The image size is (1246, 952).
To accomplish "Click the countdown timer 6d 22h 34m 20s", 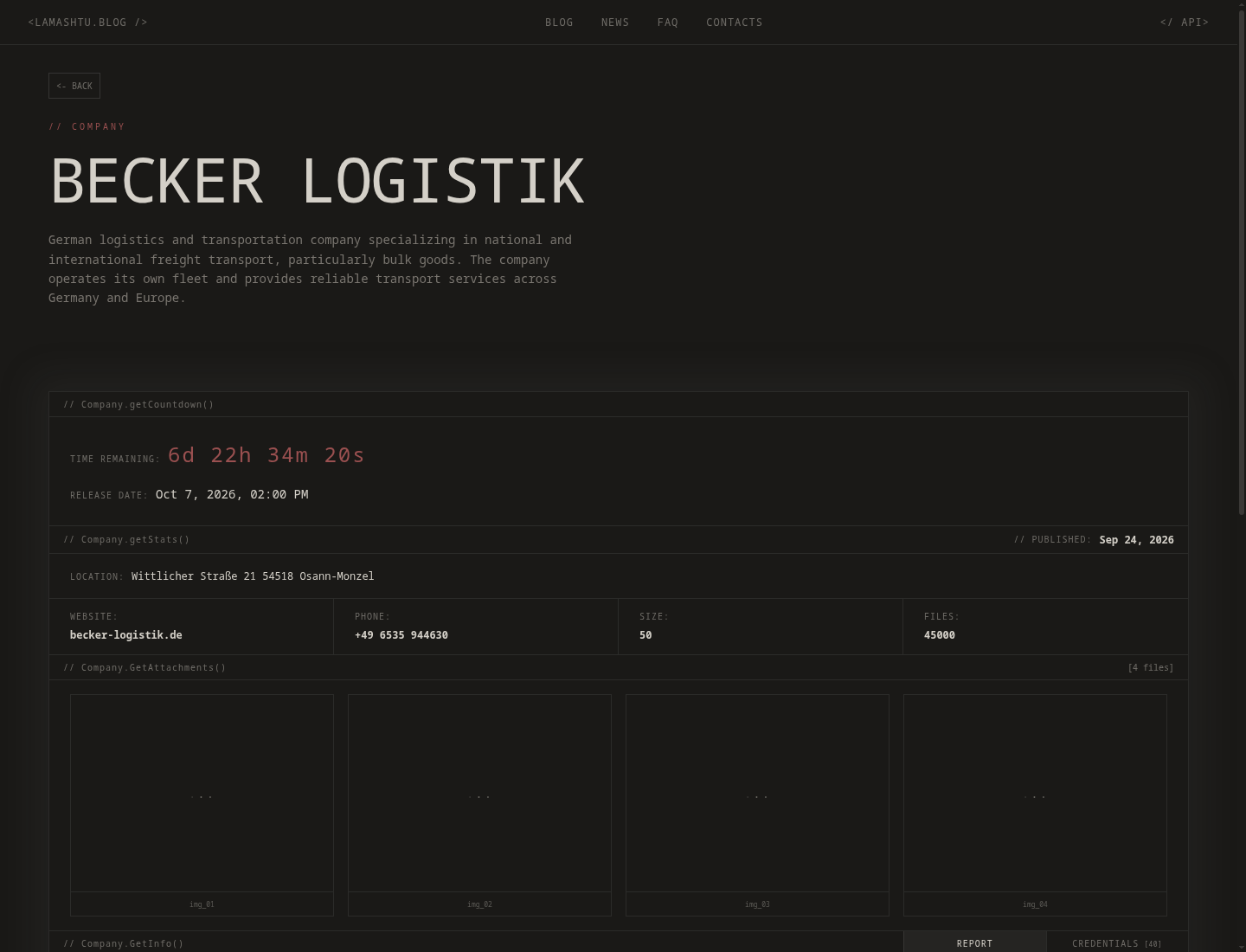I will point(267,455).
